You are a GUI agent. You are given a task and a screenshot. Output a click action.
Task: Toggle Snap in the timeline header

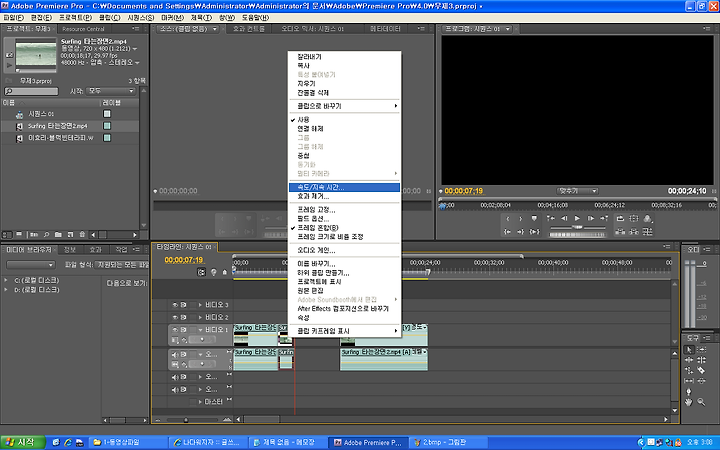(x=201, y=272)
